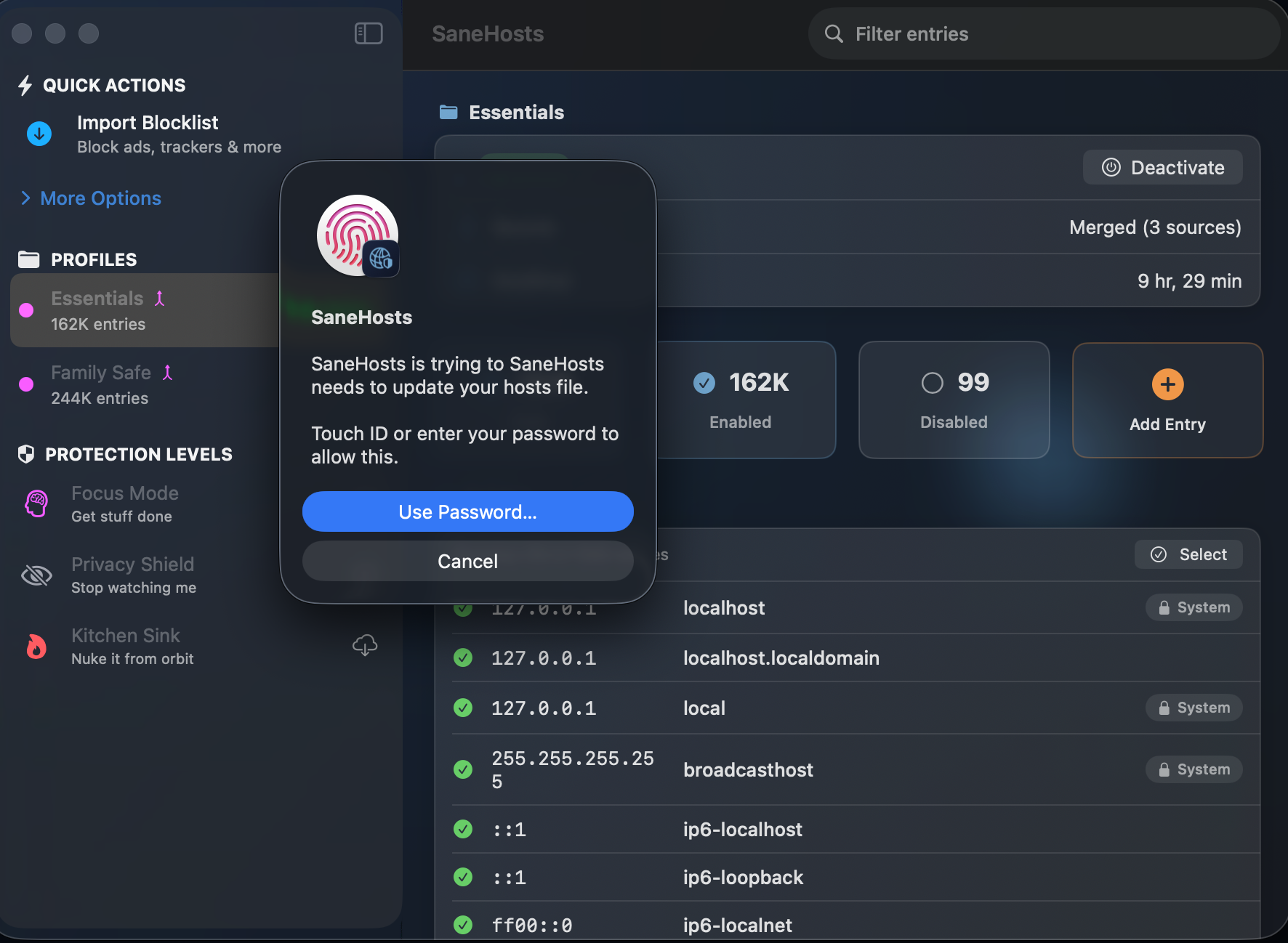Click the Import Blocklist download icon
This screenshot has height=943, width=1288.
[38, 134]
